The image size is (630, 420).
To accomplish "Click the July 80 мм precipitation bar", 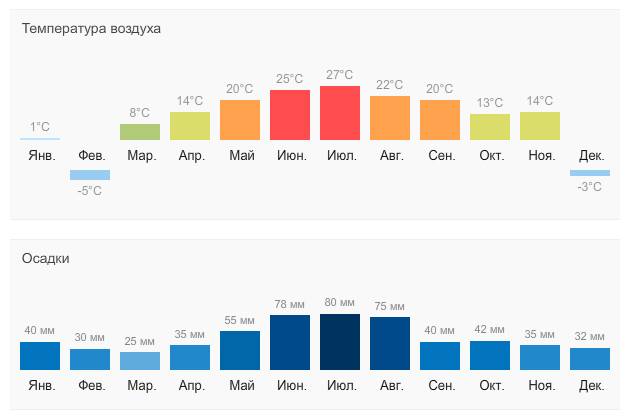I will 340,342.
